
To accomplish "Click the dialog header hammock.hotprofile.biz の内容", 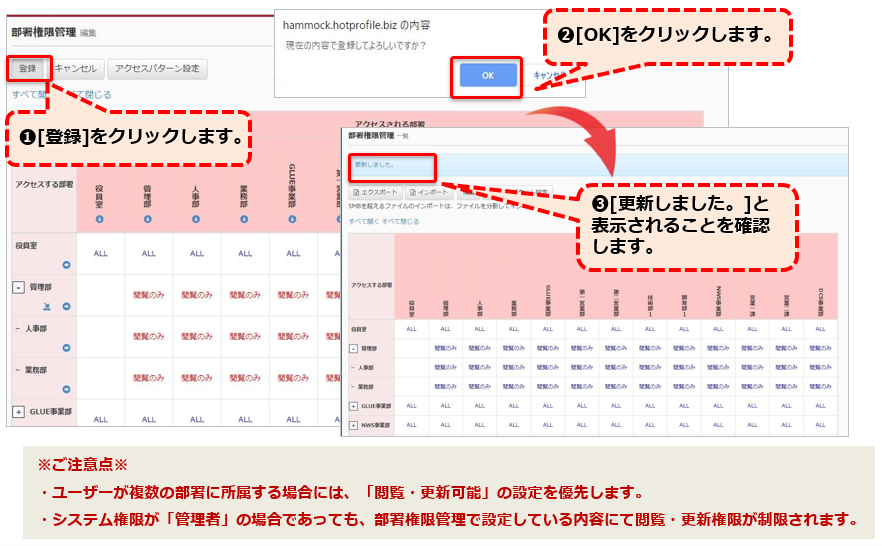I will (357, 25).
